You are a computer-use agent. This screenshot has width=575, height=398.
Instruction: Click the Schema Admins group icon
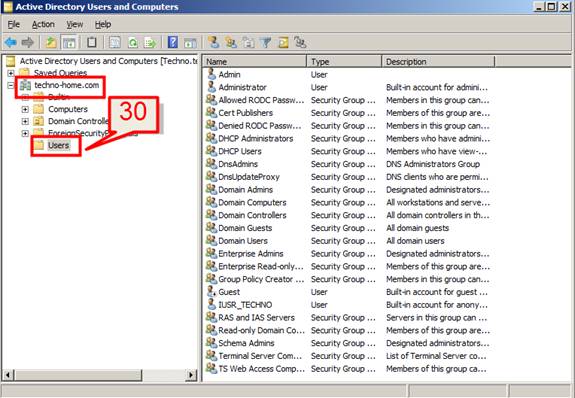[x=211, y=343]
